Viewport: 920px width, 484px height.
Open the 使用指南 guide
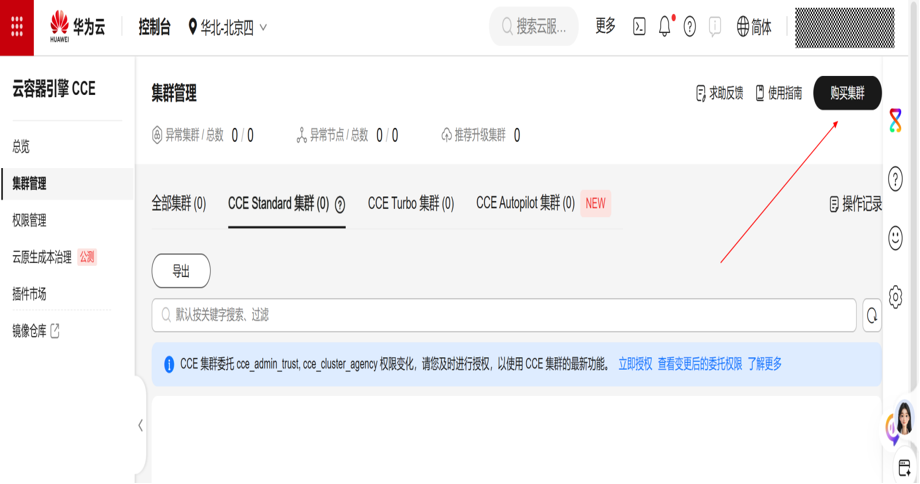[x=779, y=93]
